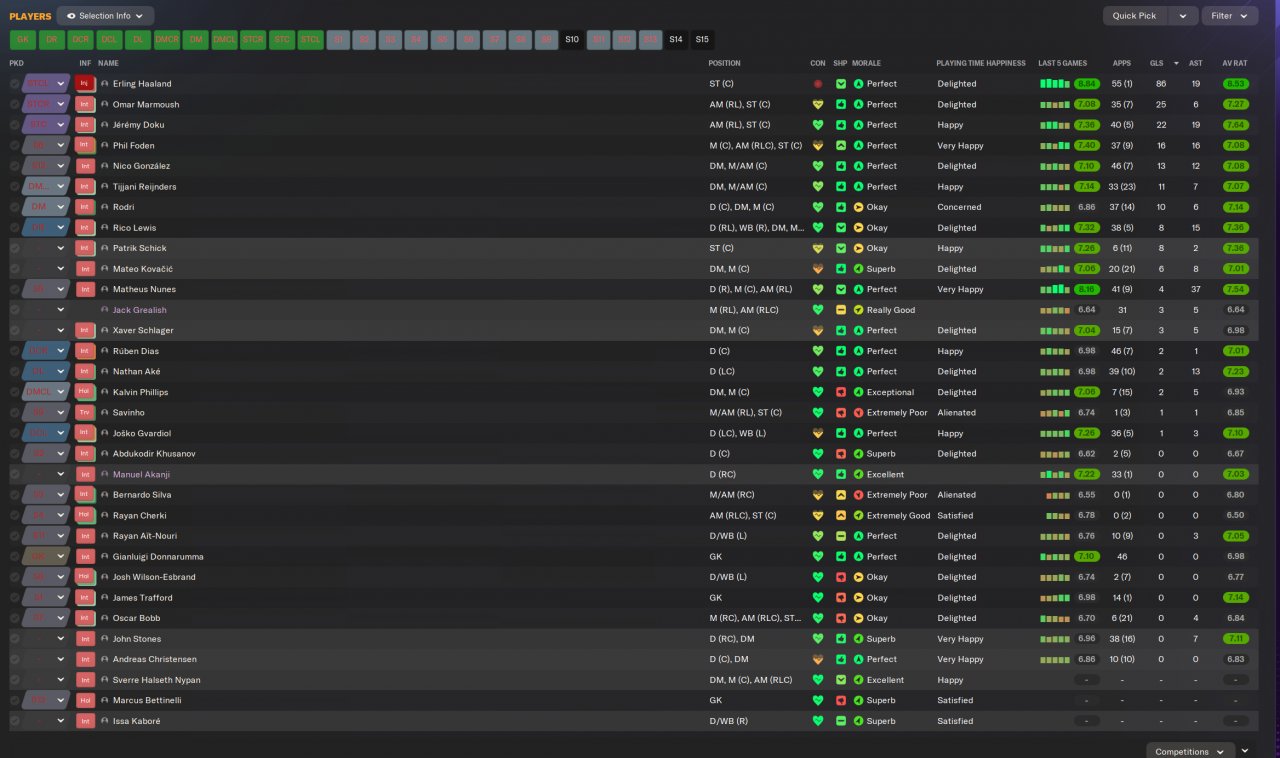
Task: Open the Selection Info dropdown
Action: click(x=105, y=16)
